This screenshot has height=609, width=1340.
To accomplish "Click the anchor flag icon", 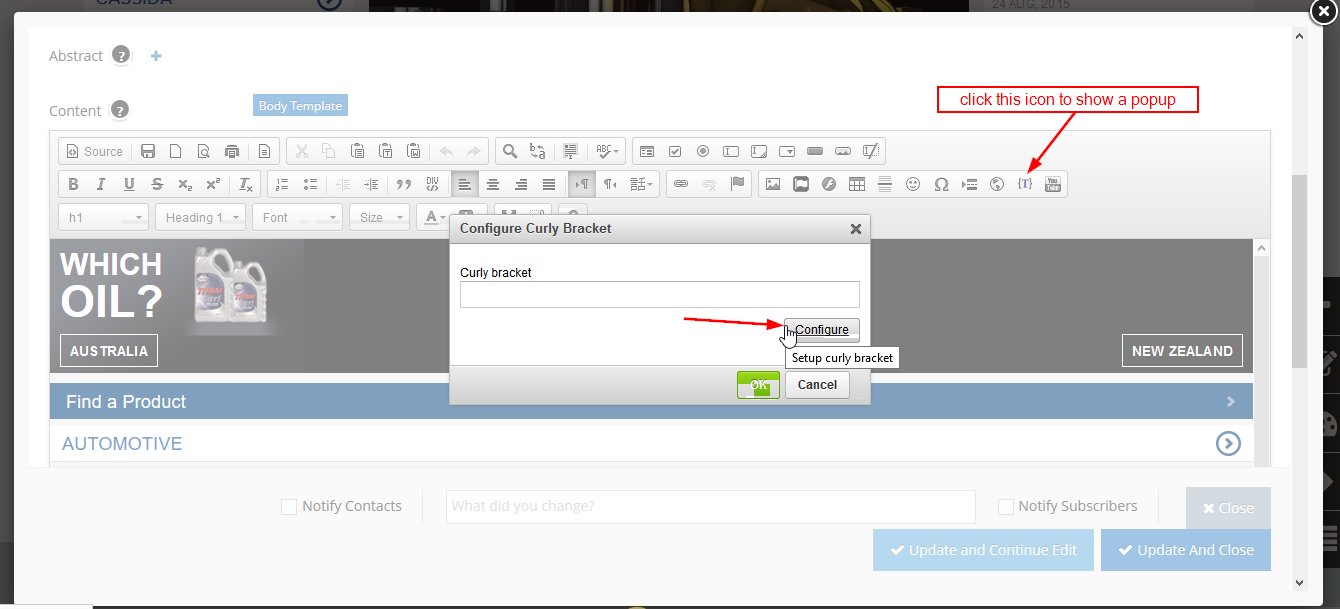I will pos(737,184).
